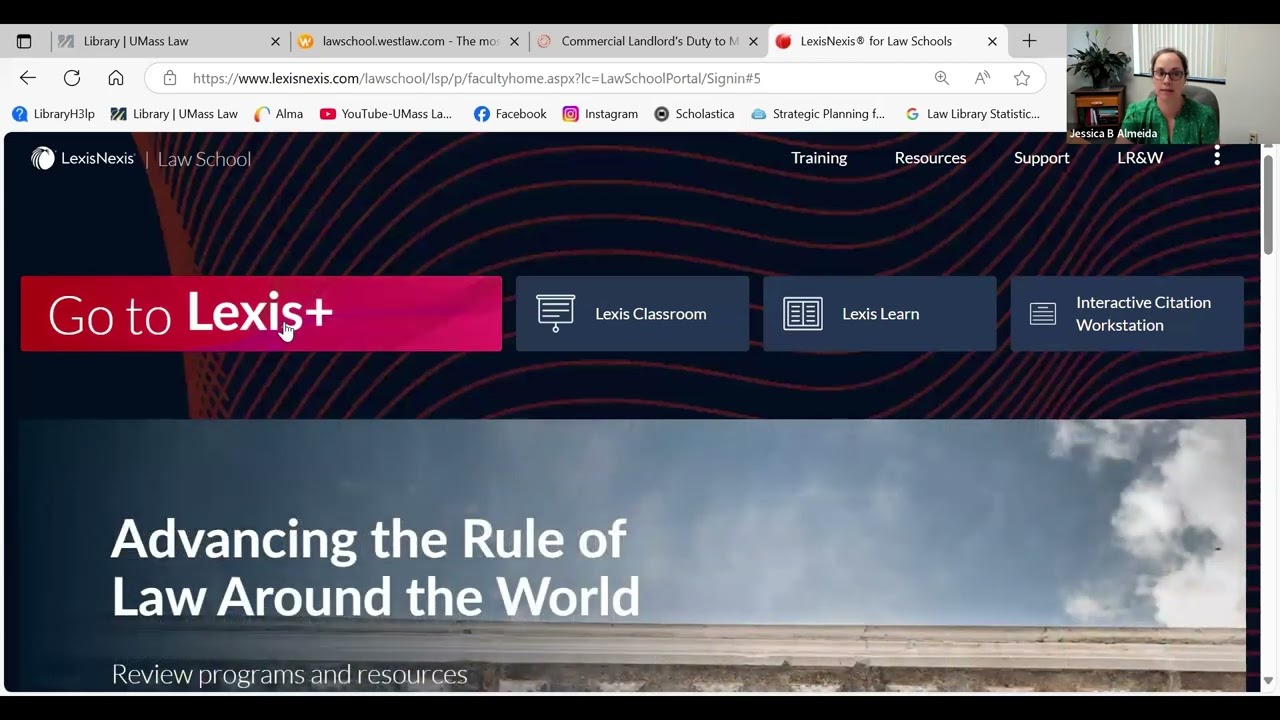Close the Library | UMass Law tab

click(x=276, y=41)
